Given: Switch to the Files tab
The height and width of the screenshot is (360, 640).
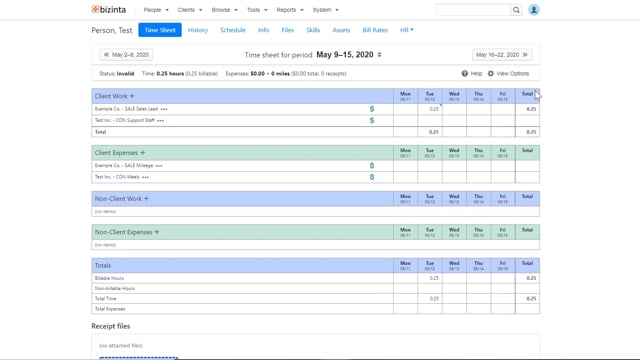Looking at the screenshot, I should 287,30.
